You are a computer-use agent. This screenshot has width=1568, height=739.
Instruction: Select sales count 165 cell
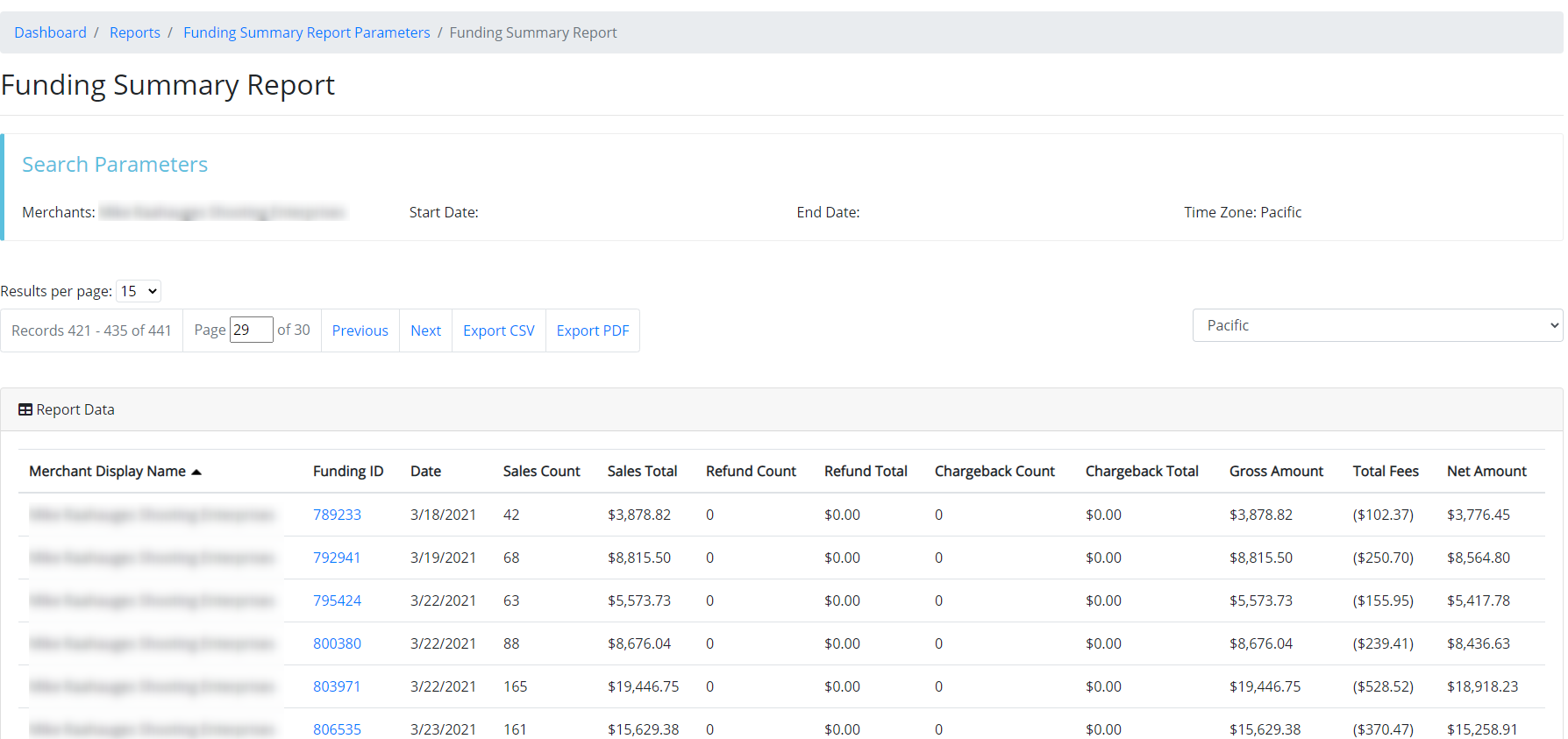coord(516,686)
